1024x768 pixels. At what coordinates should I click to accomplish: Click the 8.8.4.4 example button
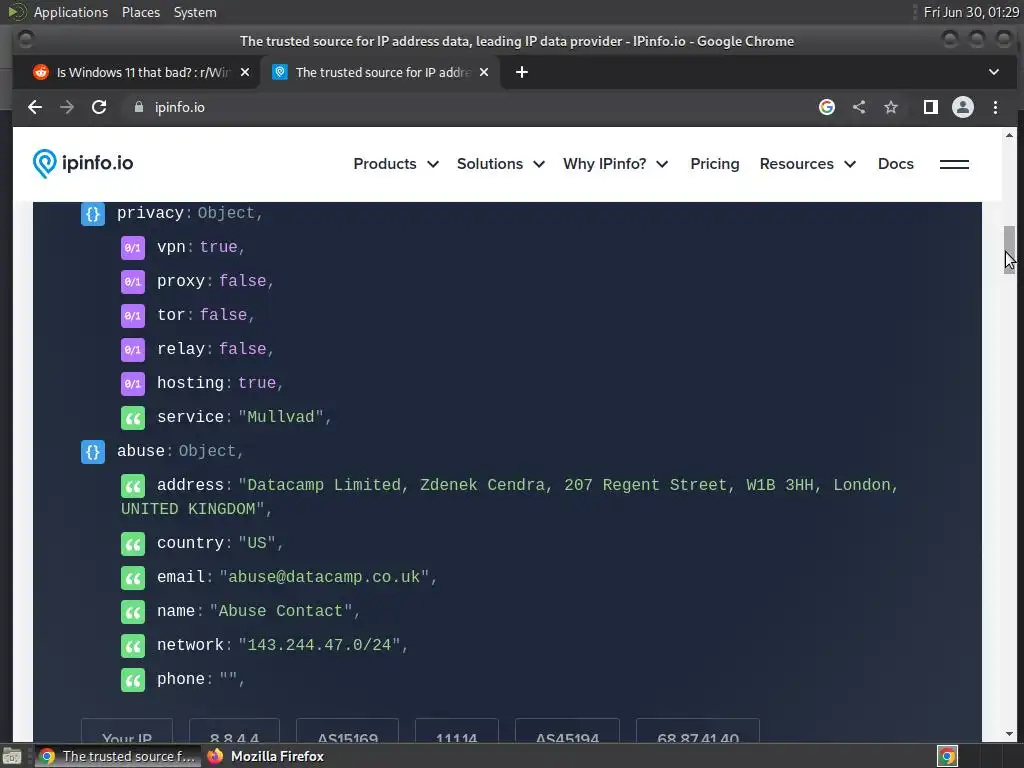(x=234, y=731)
